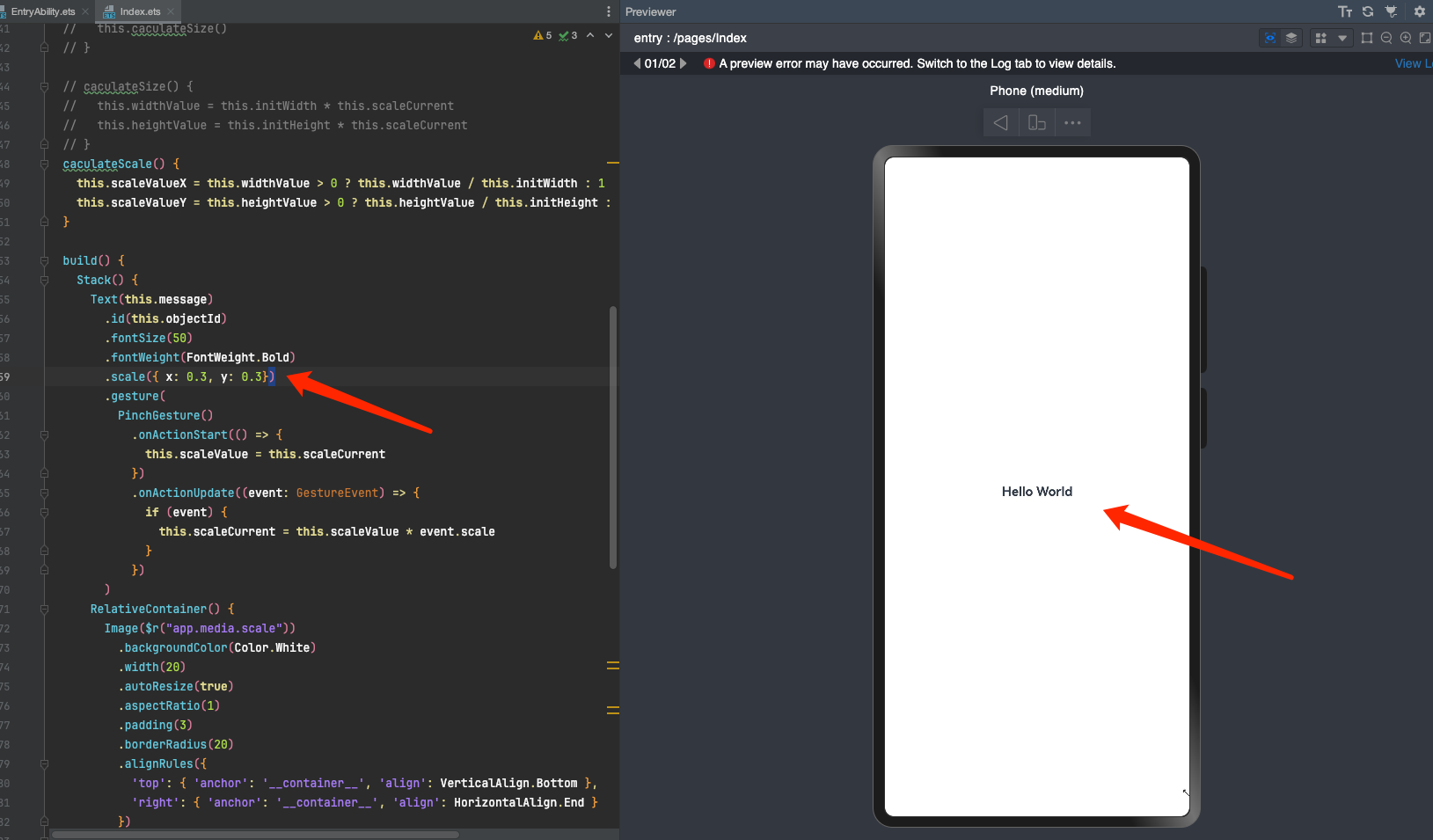The height and width of the screenshot is (840, 1433).
Task: Fit preview to screen icon
Action: pyautogui.click(x=1424, y=38)
